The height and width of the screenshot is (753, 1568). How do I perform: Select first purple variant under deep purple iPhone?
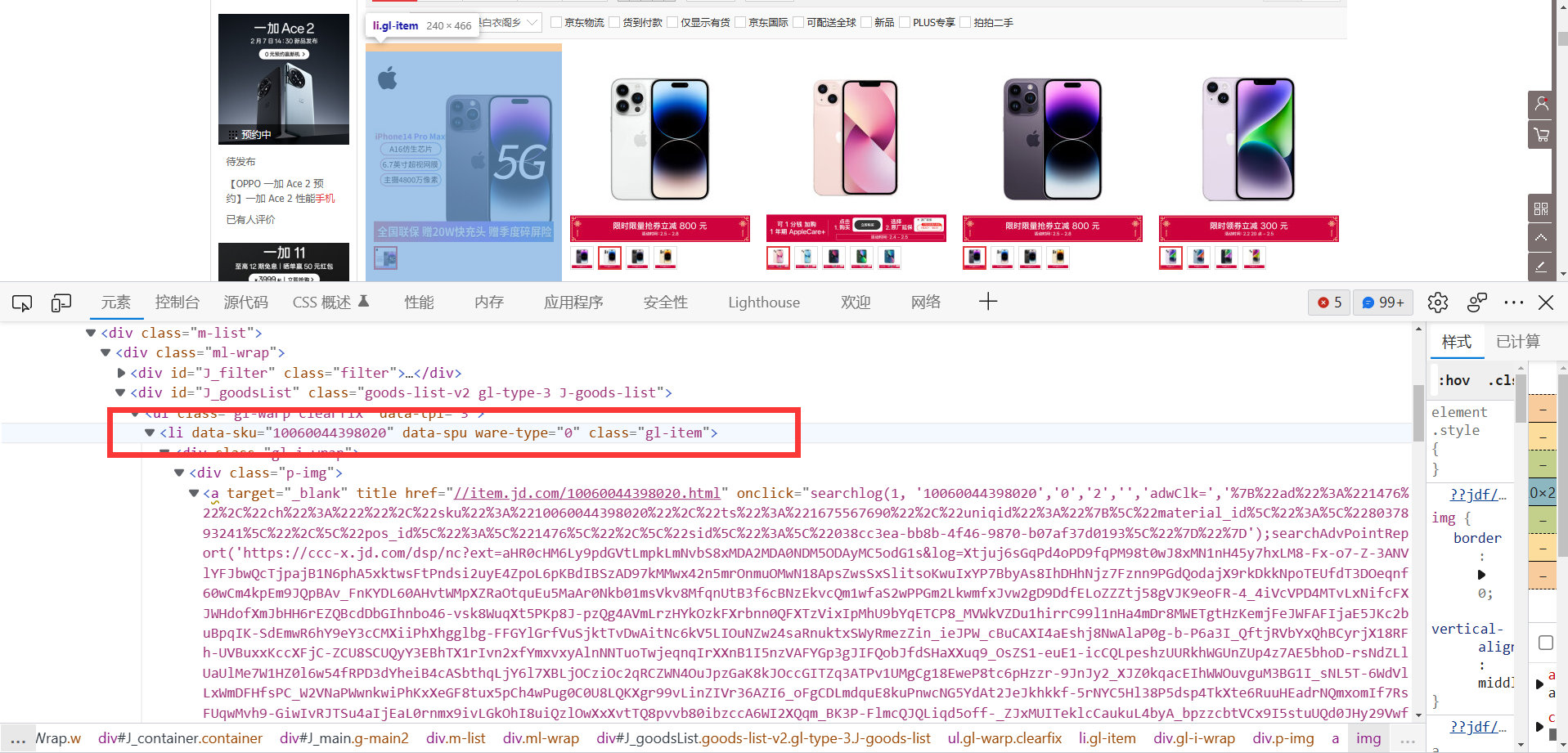[975, 258]
